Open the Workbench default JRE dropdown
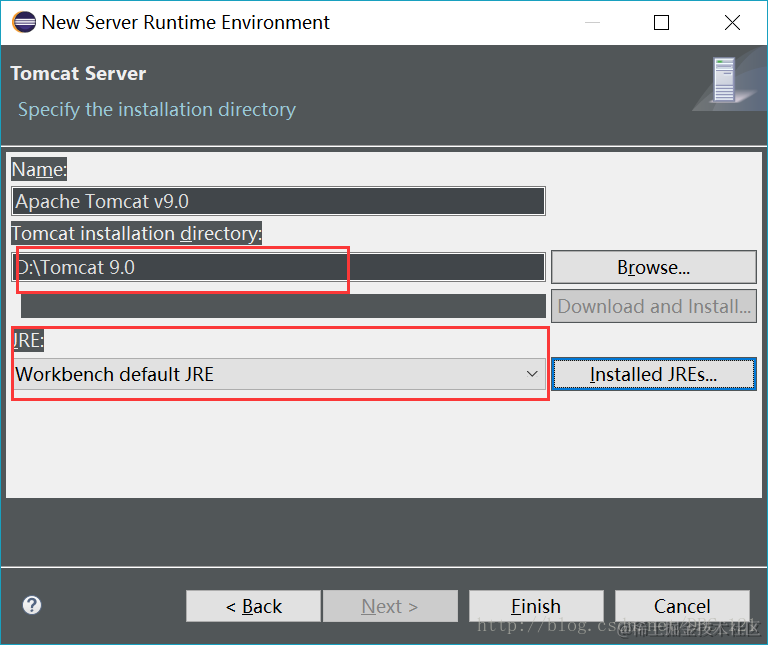Screen dimensions: 768x645 [x=279, y=374]
